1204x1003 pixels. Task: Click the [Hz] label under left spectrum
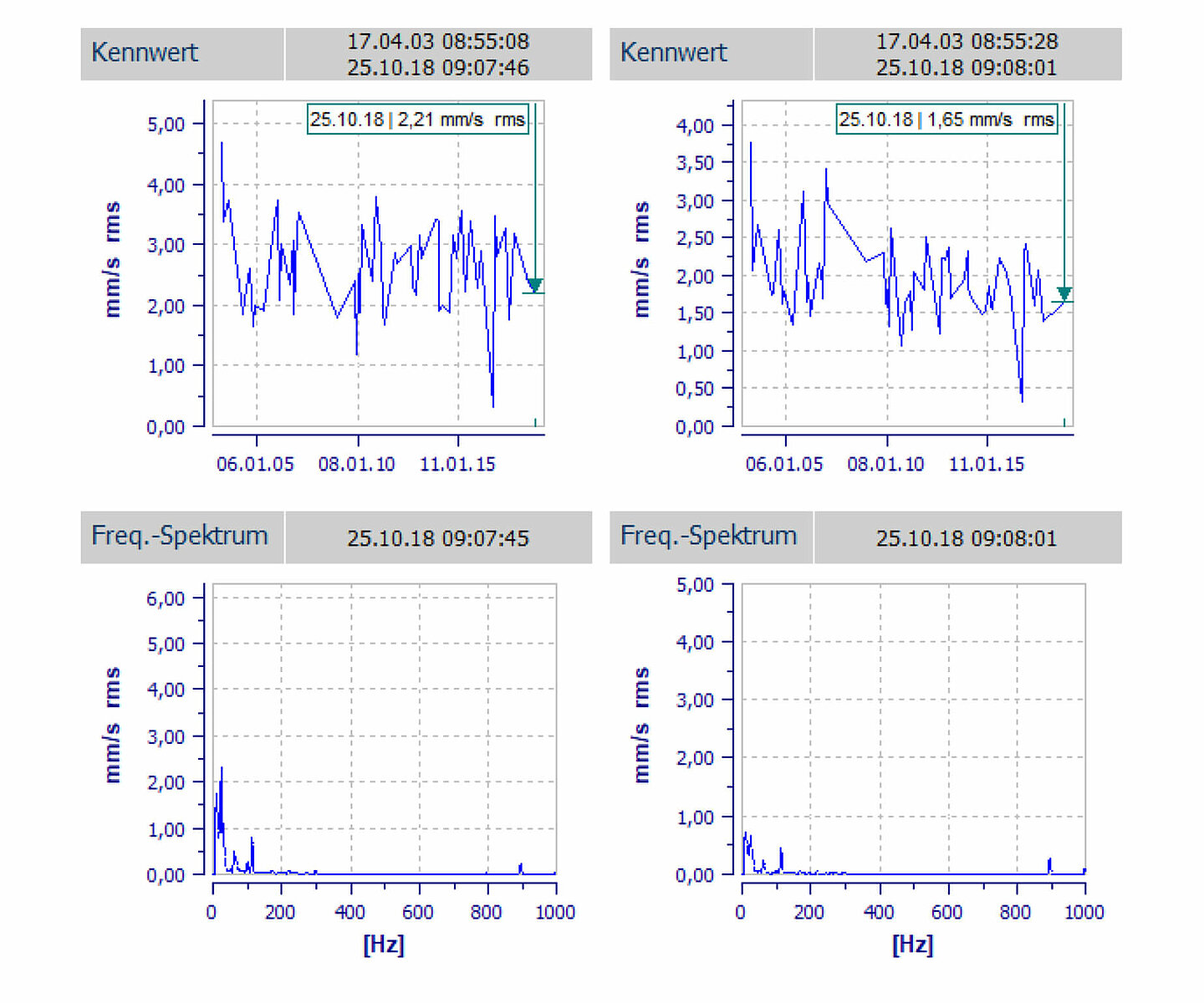[x=384, y=945]
